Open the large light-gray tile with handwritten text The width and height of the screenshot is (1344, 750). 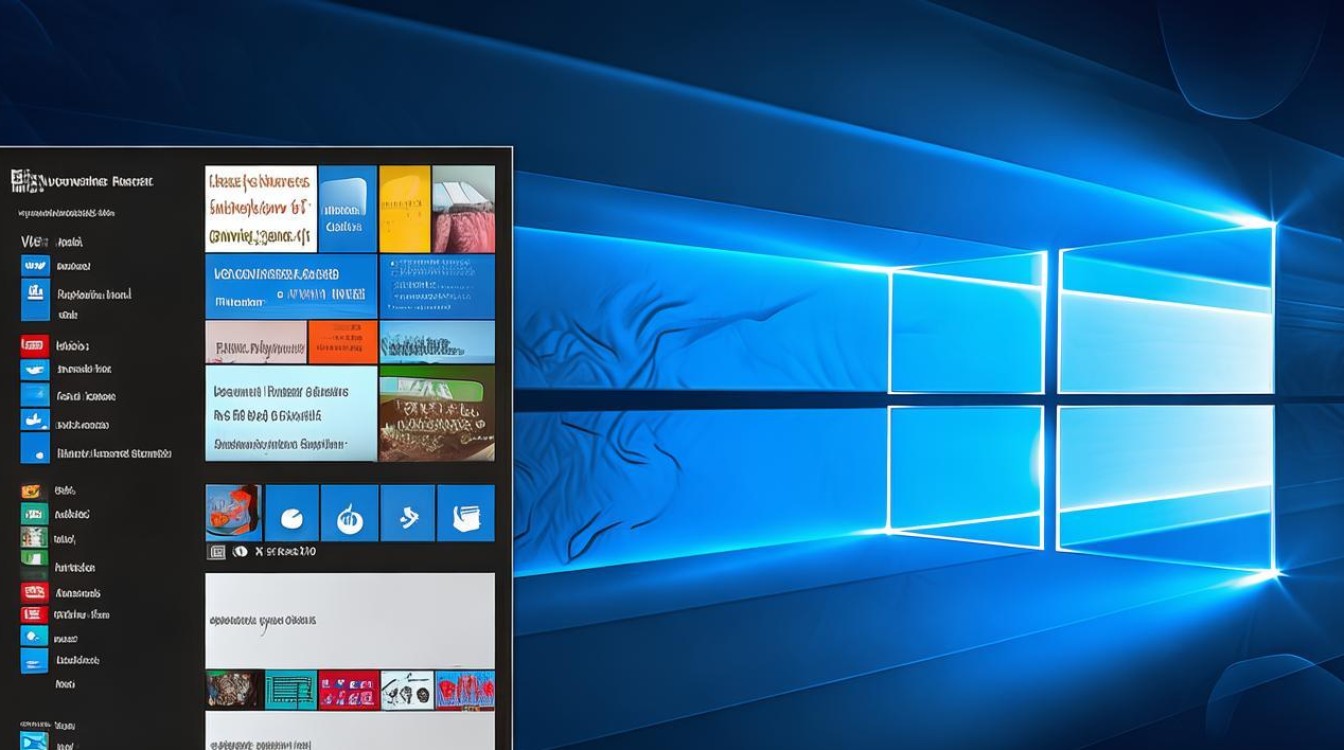coord(350,620)
